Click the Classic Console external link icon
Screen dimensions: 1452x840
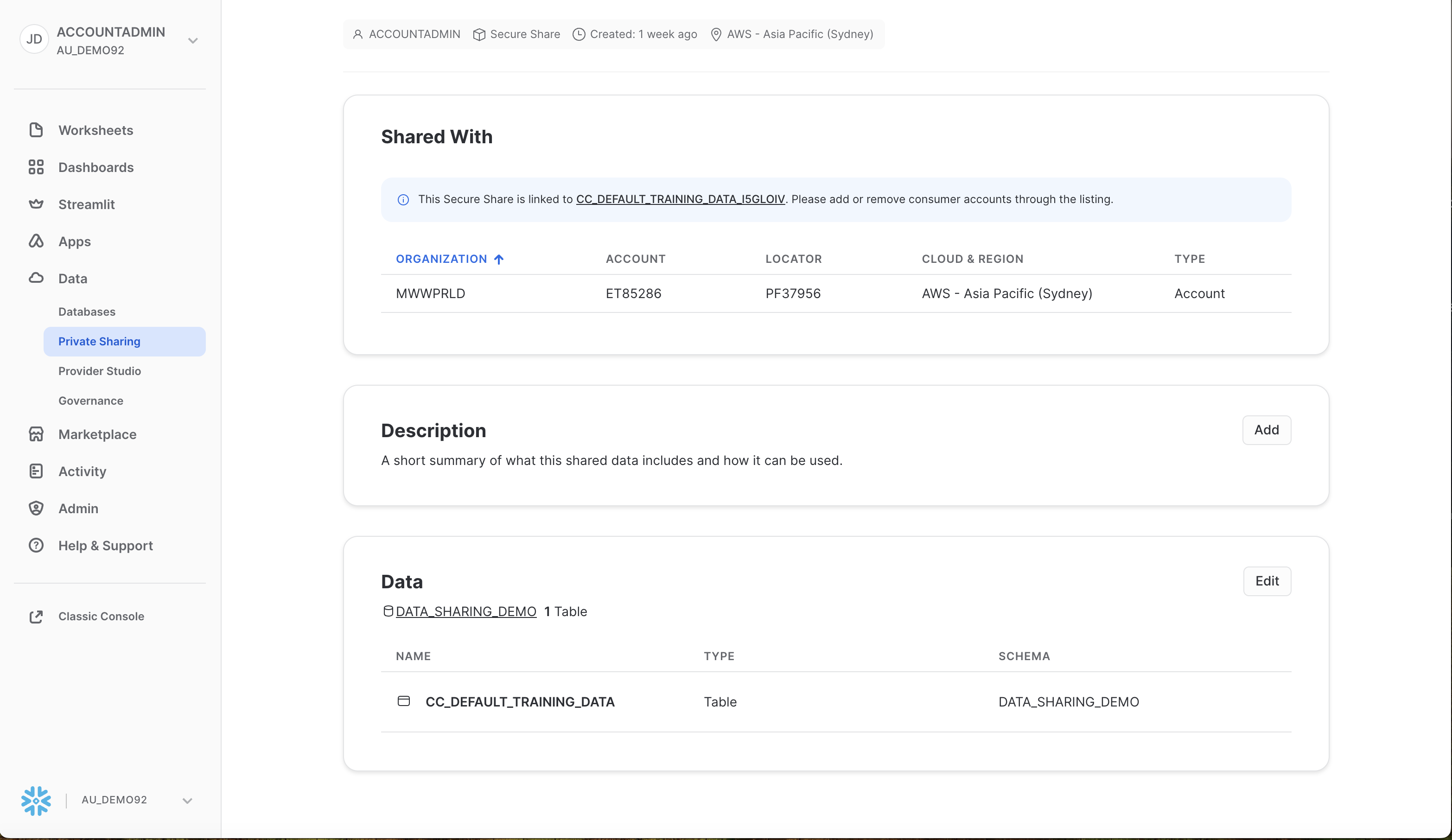(36, 617)
